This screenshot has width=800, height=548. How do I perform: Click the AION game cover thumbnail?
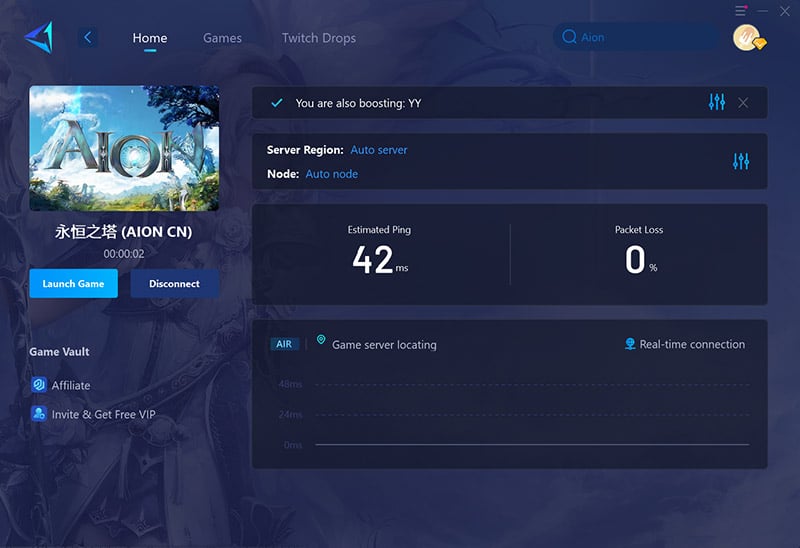coord(124,148)
